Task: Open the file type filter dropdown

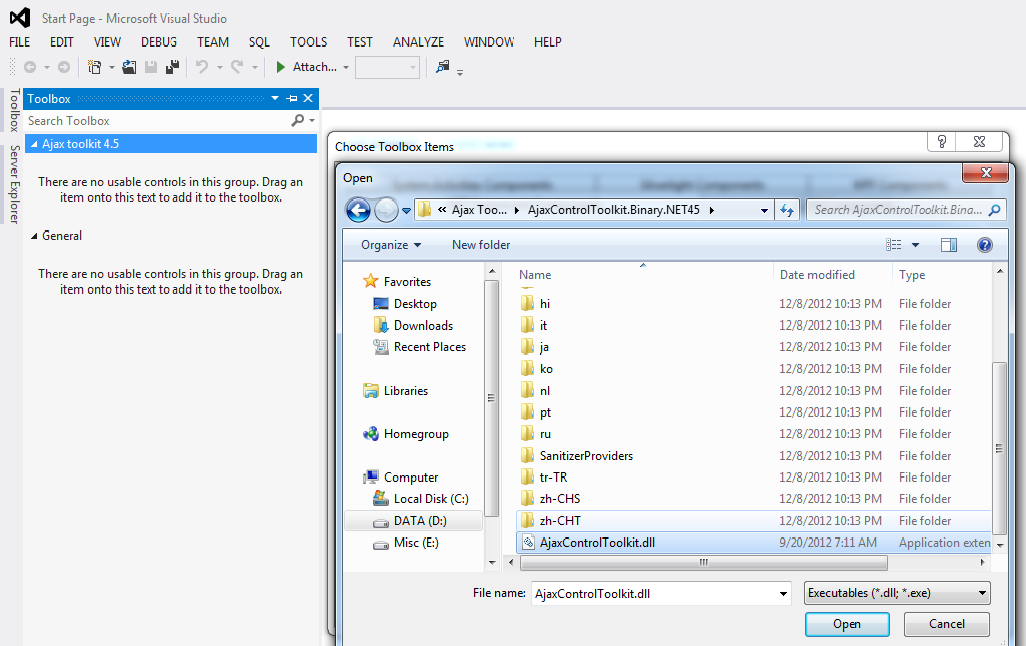Action: (x=897, y=593)
